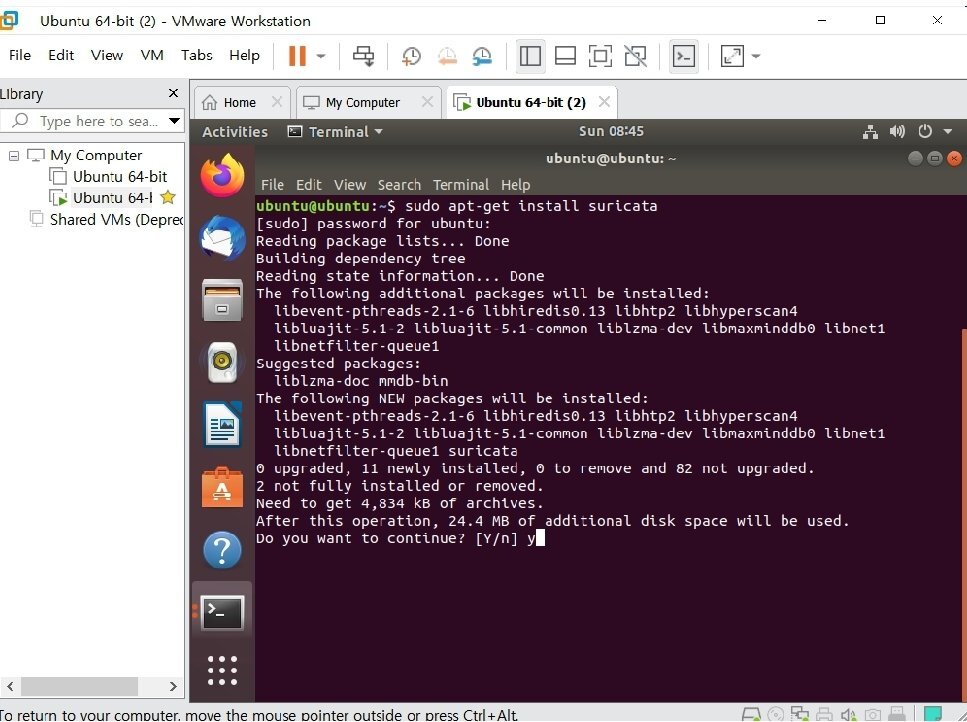Click the Terminal icon in the dock
This screenshot has height=722, width=967.
[222, 612]
